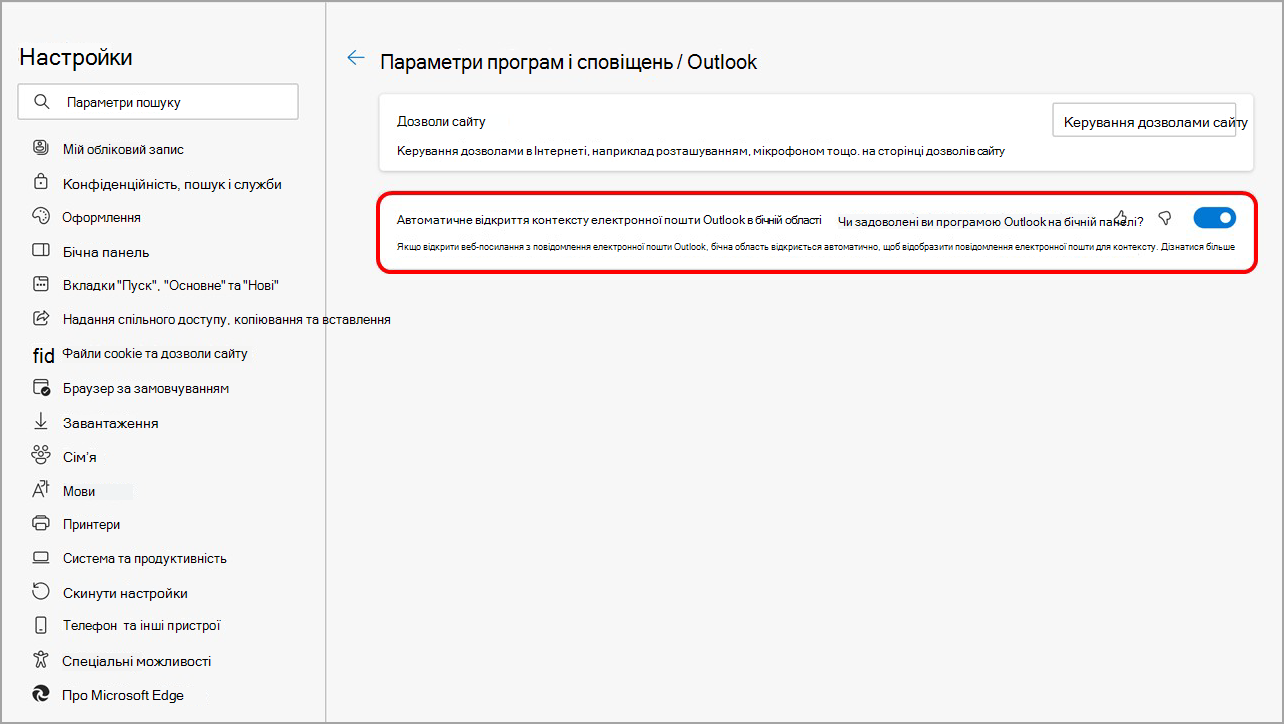Click the tabs icon beside Вкладки "Пуск"
This screenshot has height=724, width=1284.
pos(41,285)
